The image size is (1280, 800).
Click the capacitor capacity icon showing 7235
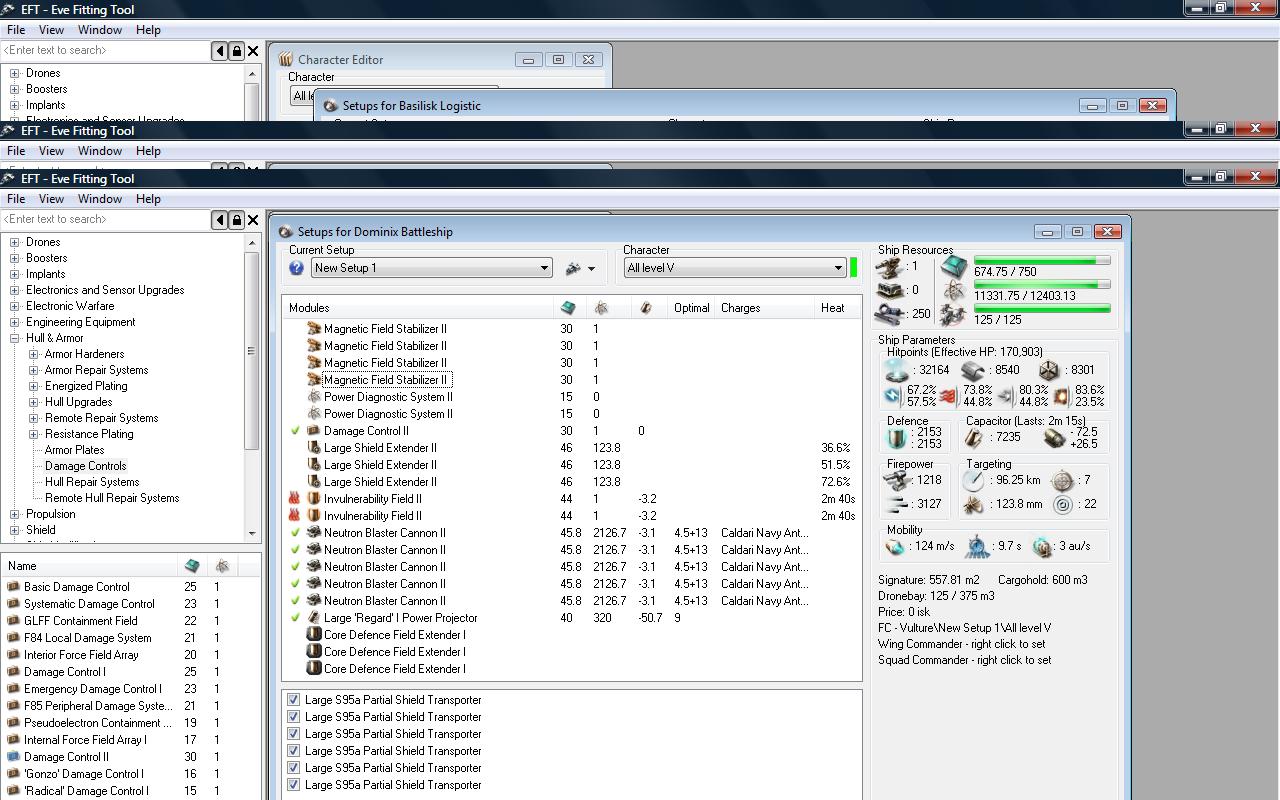pyautogui.click(x=974, y=438)
